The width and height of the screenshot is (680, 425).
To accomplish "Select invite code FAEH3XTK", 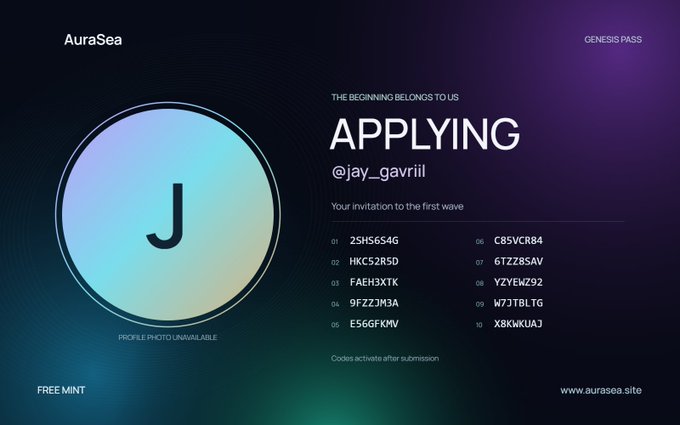I will 374,282.
